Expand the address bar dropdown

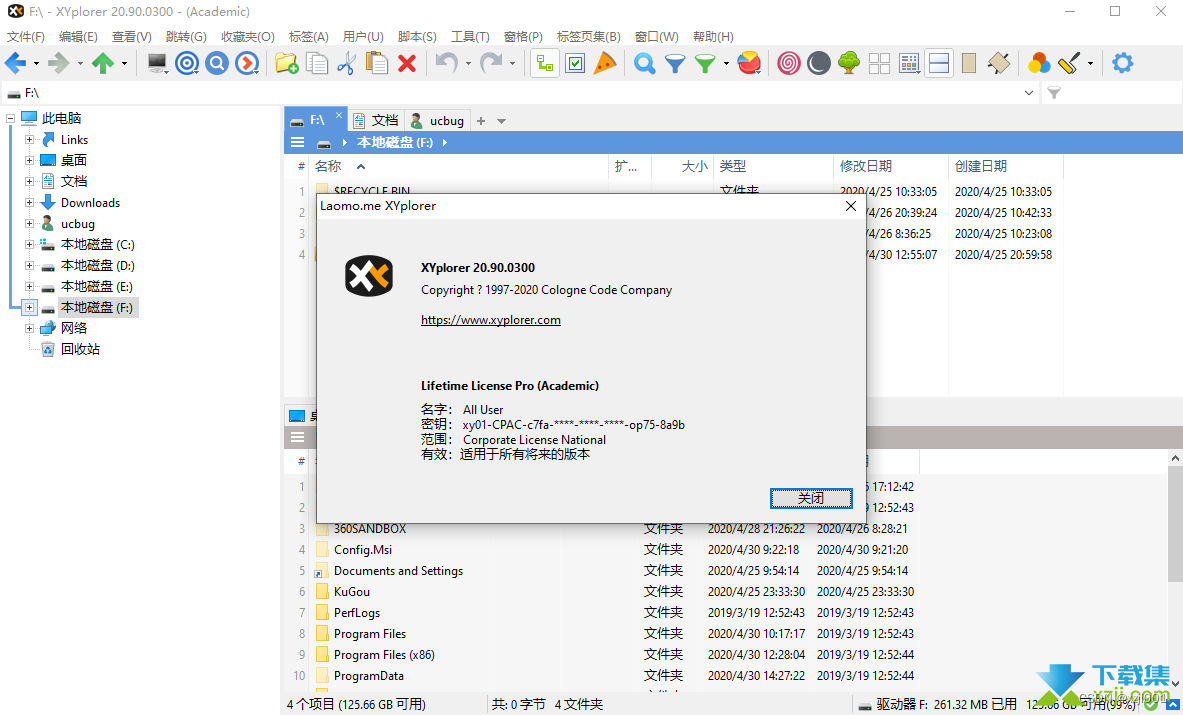[x=1028, y=93]
